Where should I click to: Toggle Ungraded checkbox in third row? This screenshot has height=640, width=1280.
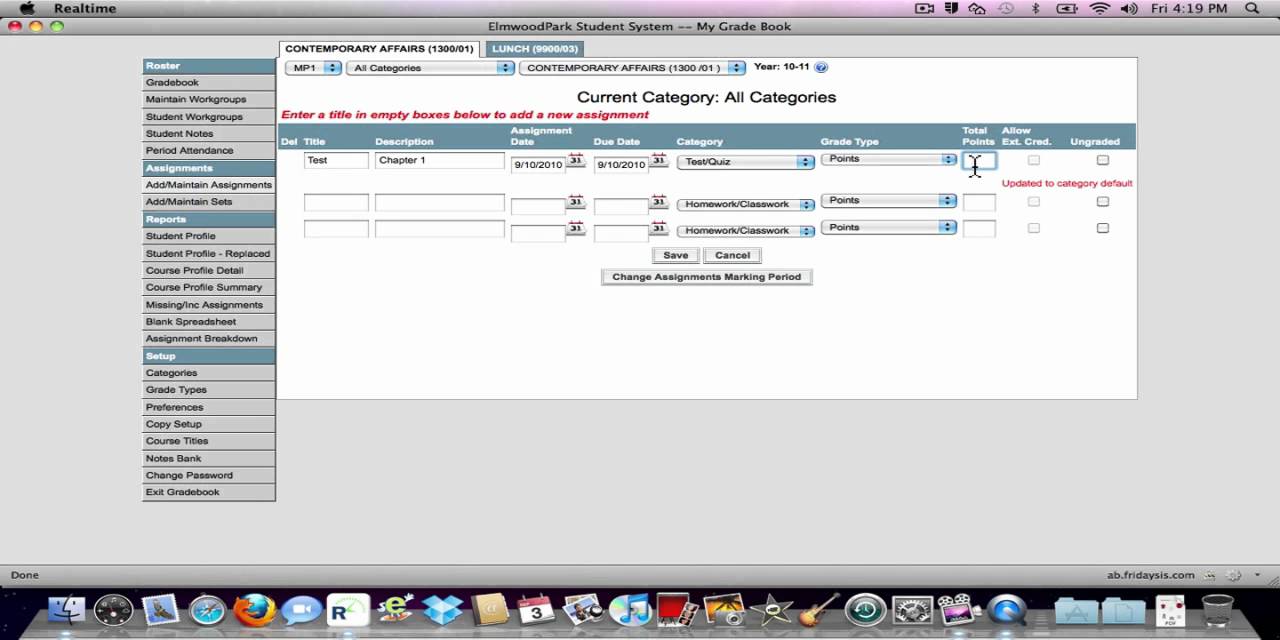(1103, 228)
